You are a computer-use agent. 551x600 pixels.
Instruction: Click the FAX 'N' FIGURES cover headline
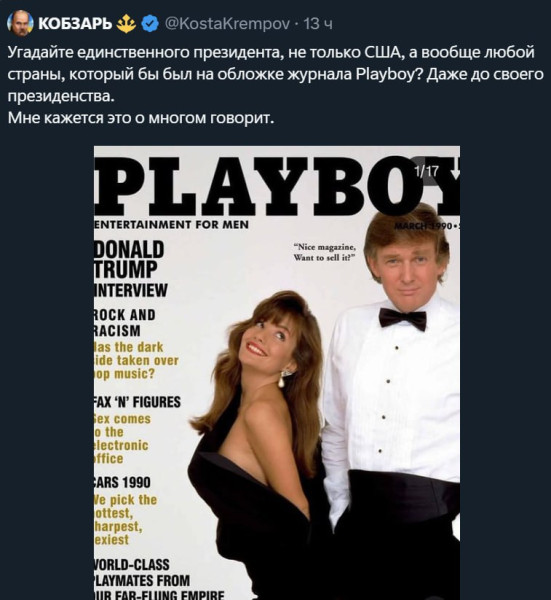click(137, 402)
